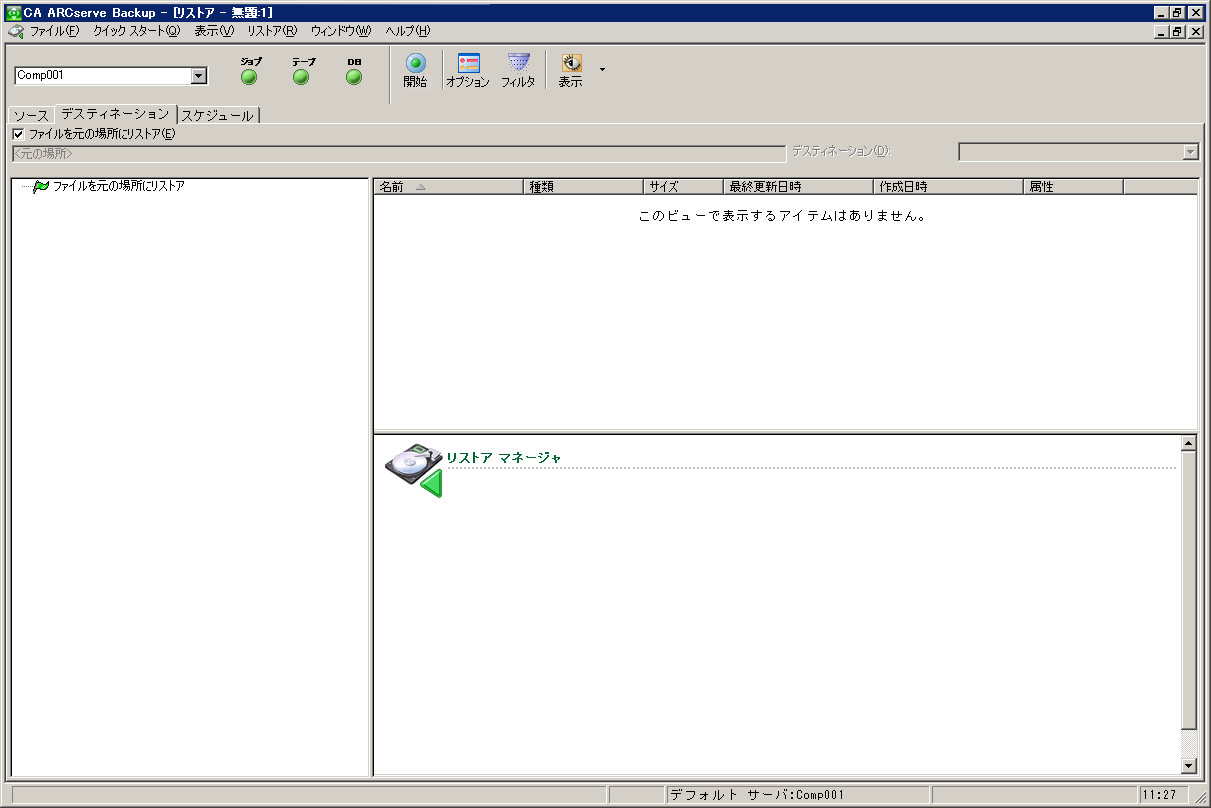Sort by 最終更新日時 column header
The height and width of the screenshot is (808, 1211).
tap(798, 187)
